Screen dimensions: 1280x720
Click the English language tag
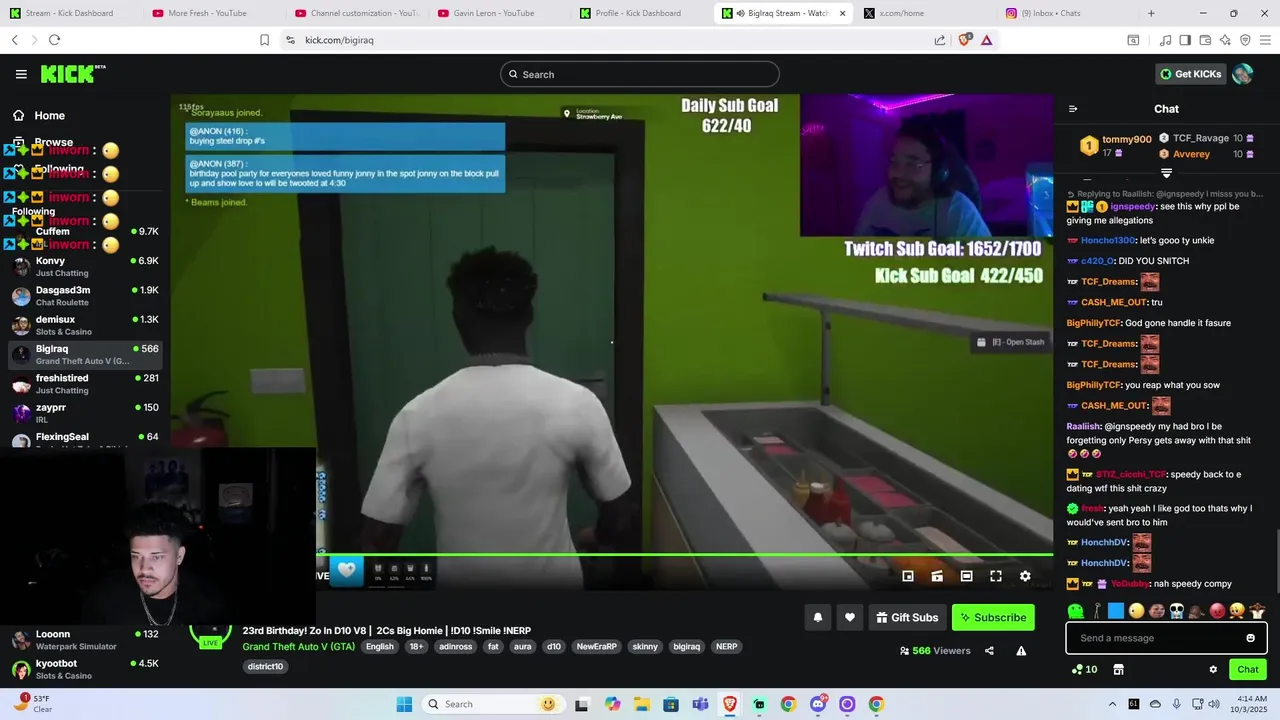[379, 647]
